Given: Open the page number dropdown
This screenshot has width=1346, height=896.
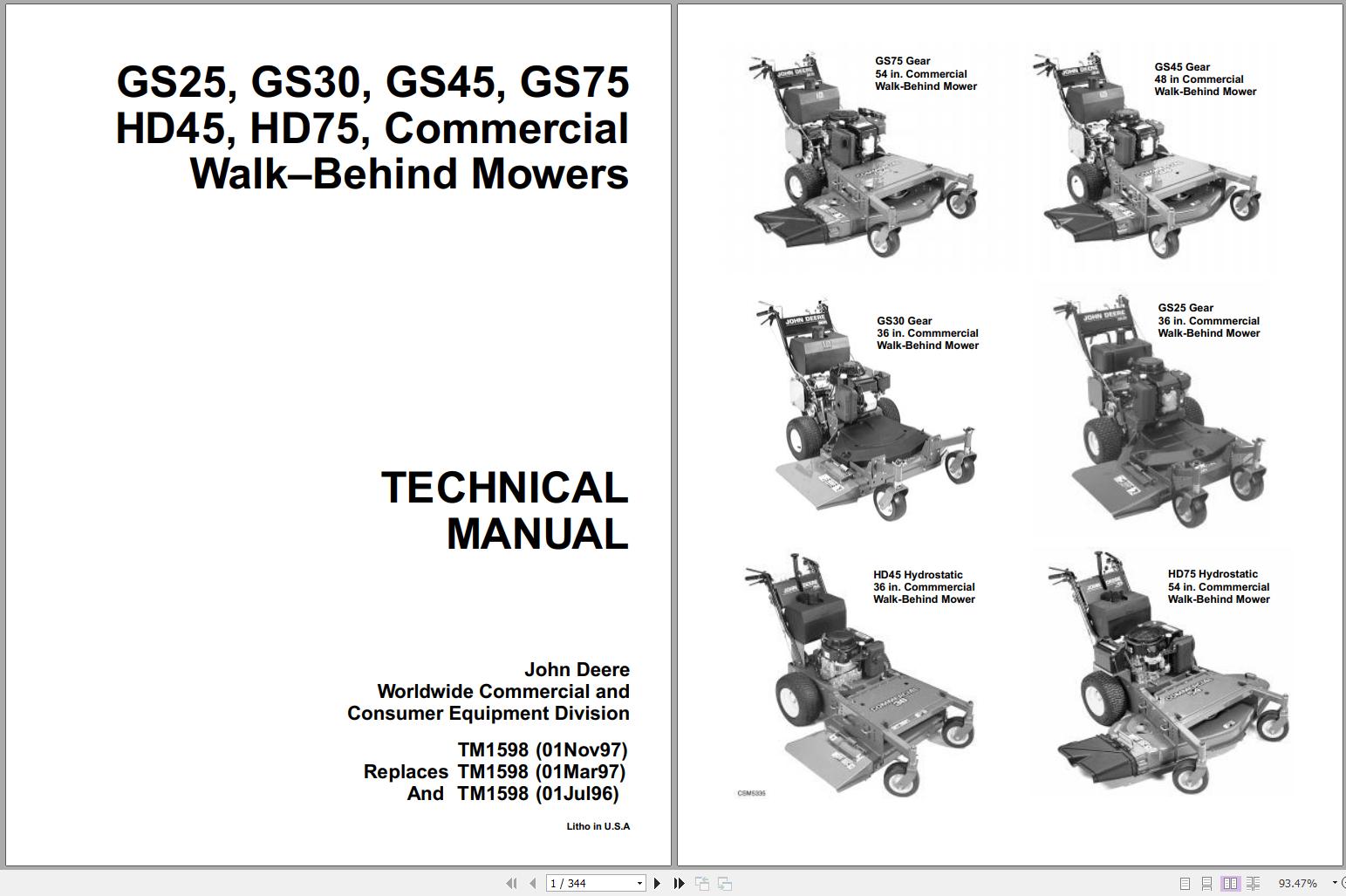Looking at the screenshot, I should tap(639, 884).
